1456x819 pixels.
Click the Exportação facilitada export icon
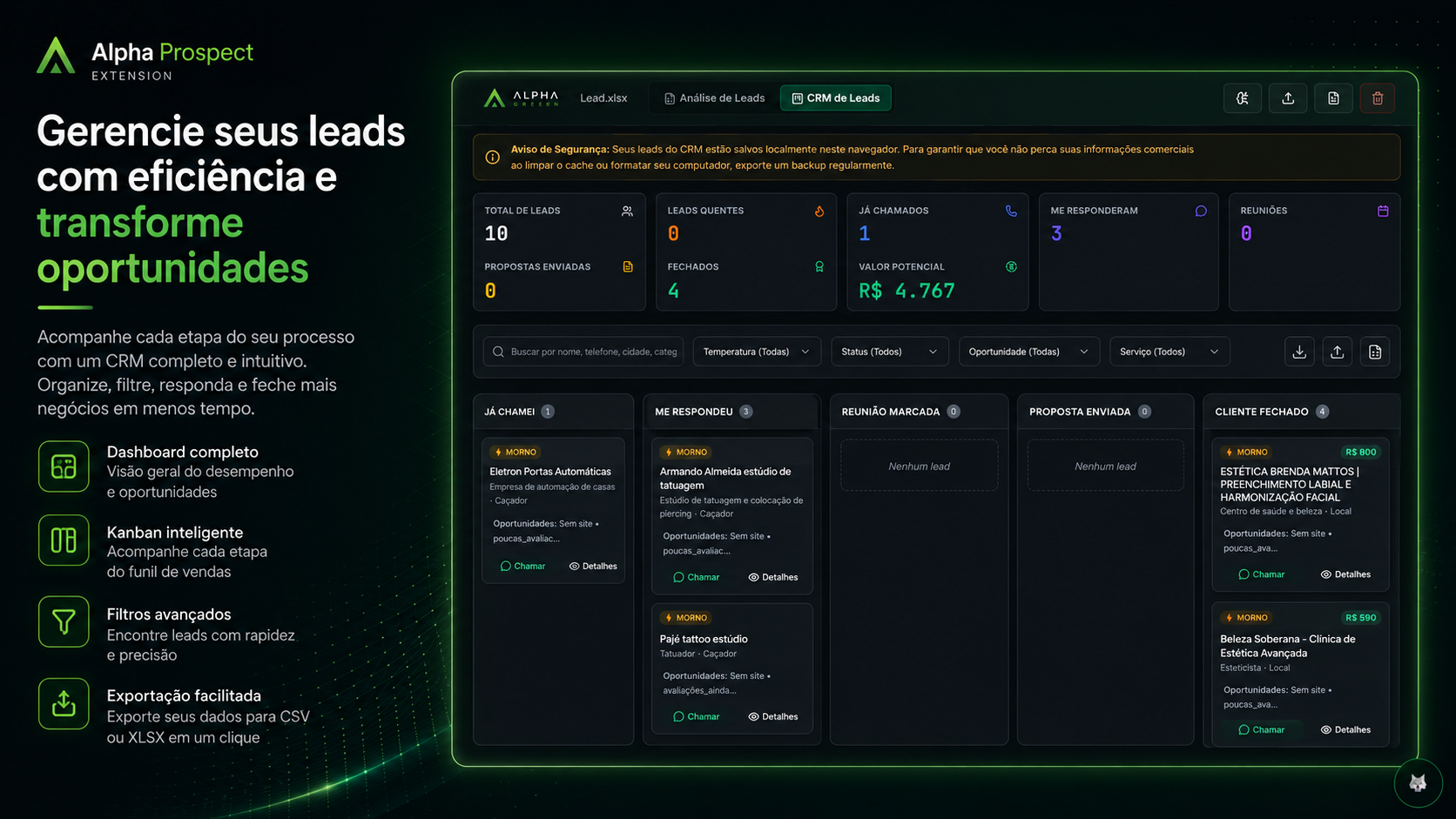tap(64, 703)
